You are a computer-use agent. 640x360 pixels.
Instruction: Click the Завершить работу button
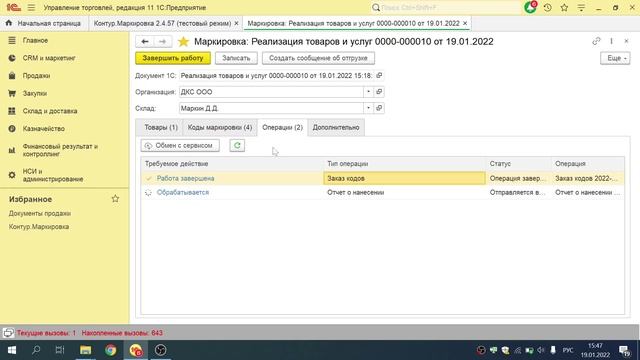pos(173,58)
